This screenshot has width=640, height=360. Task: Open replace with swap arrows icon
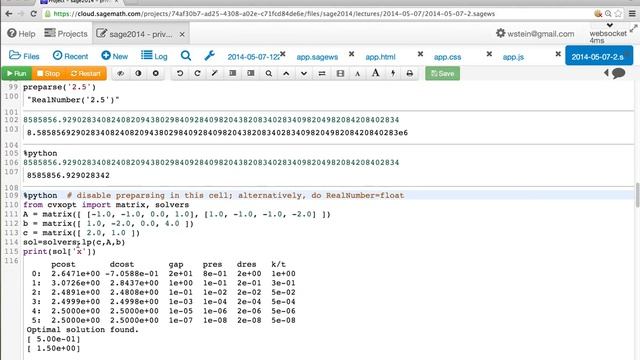point(322,73)
